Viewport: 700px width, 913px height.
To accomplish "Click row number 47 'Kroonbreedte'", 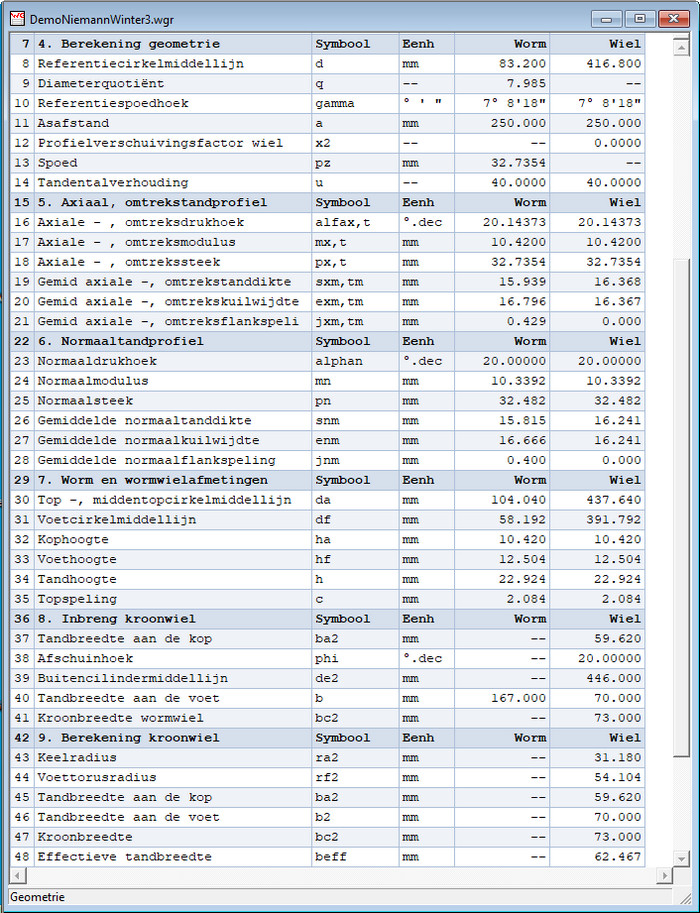I will click(22, 837).
